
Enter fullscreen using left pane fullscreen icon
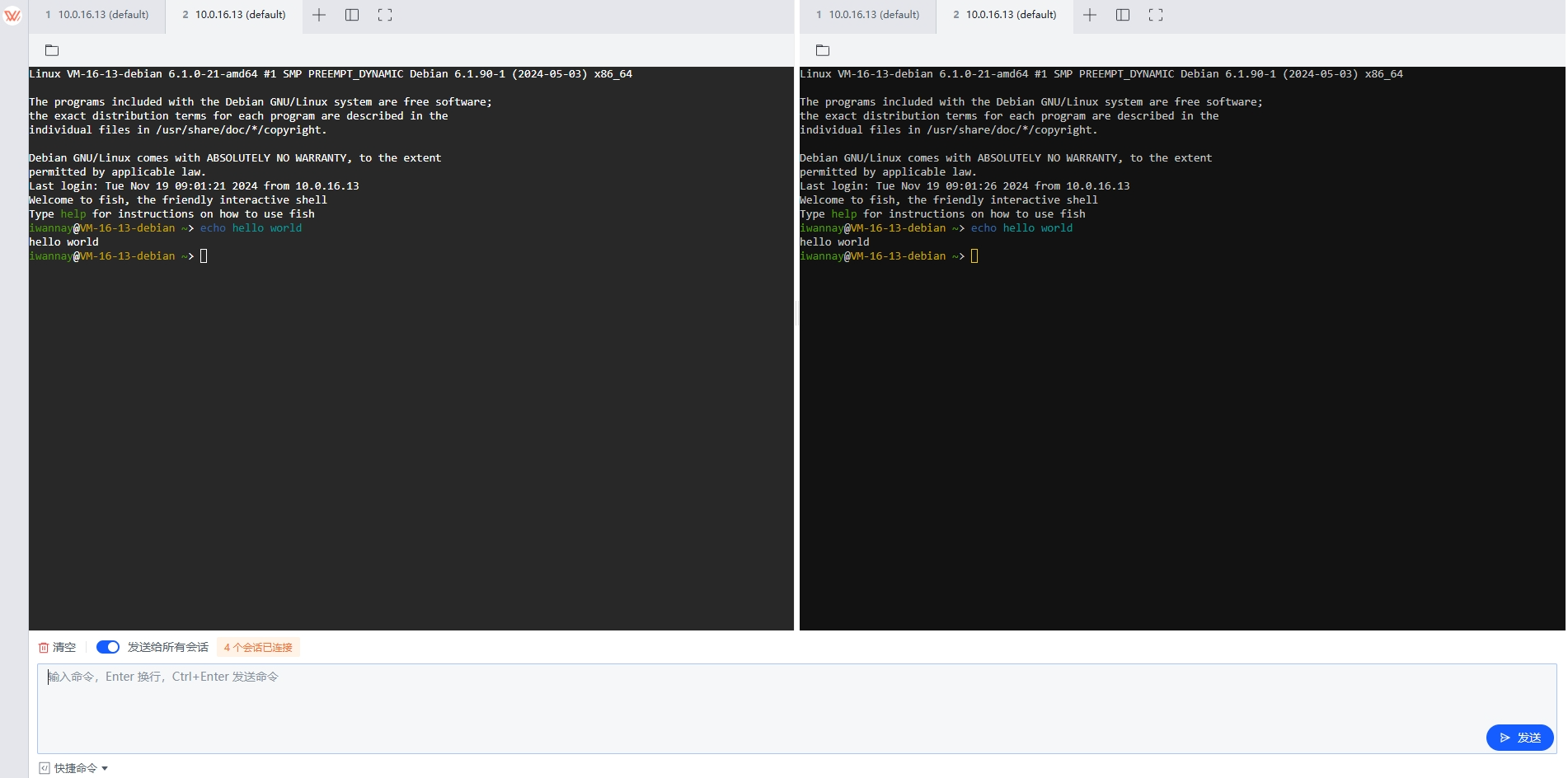(x=384, y=14)
